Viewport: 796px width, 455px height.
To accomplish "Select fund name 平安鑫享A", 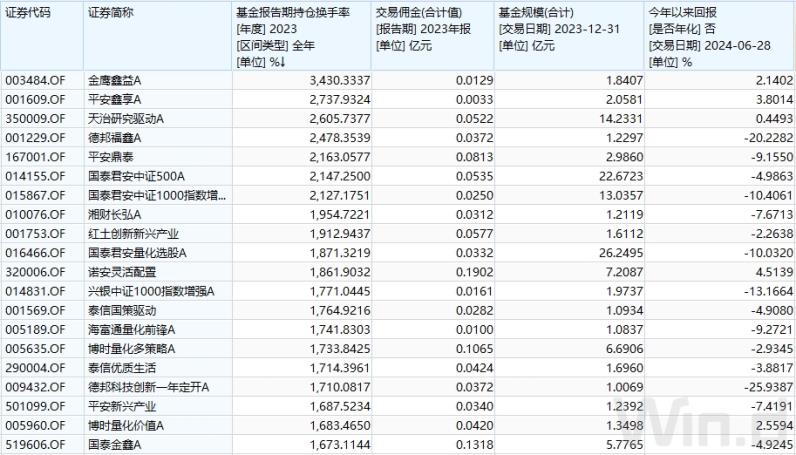I will [114, 100].
